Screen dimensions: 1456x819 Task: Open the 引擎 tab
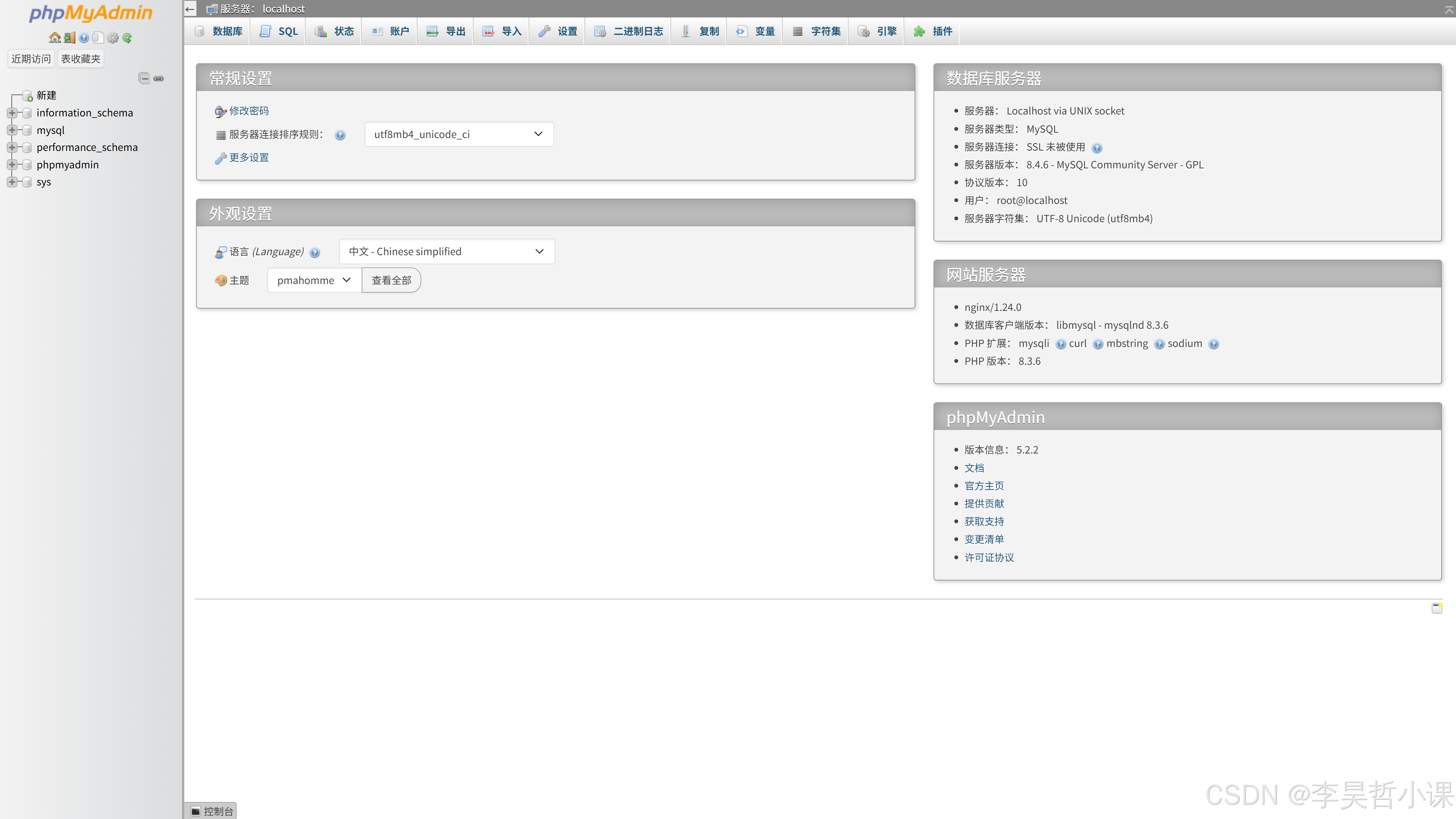point(877,31)
